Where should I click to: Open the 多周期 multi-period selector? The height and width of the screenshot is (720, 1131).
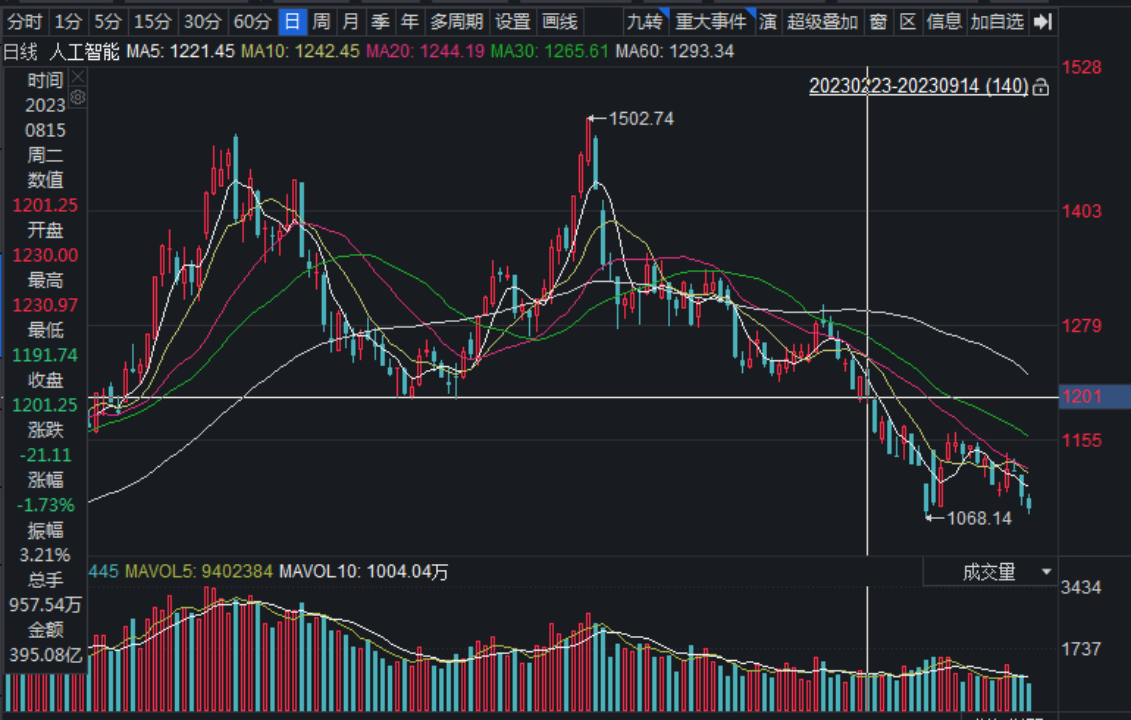pyautogui.click(x=457, y=21)
